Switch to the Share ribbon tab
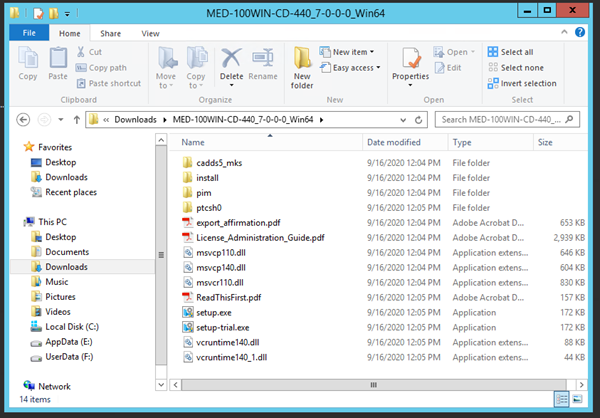This screenshot has height=418, width=600. [111, 33]
